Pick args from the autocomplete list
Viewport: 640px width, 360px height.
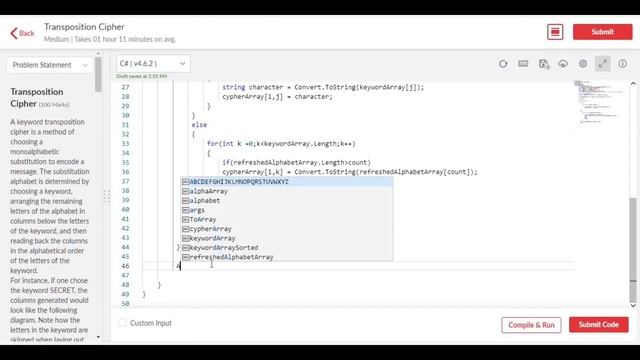(287, 210)
